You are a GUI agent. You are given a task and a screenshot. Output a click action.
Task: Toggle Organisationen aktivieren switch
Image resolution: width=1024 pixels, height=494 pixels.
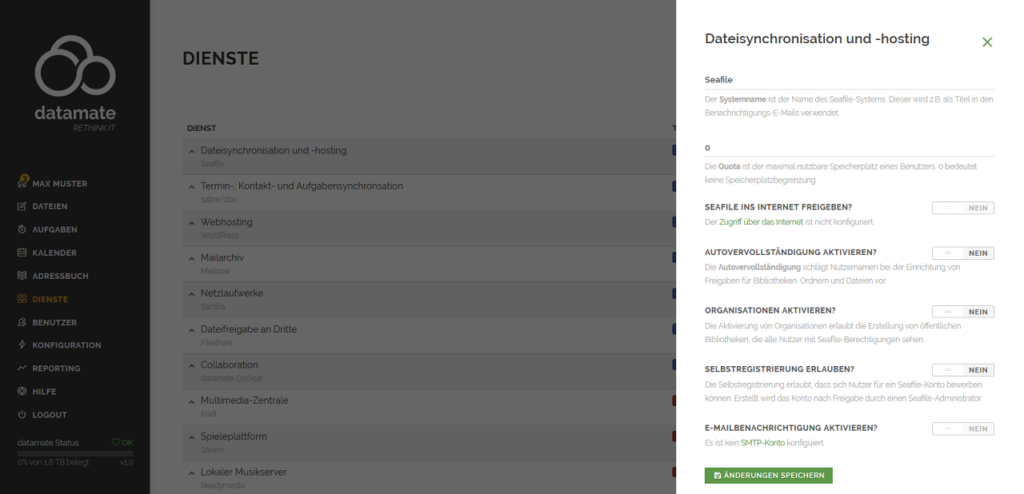pos(963,312)
